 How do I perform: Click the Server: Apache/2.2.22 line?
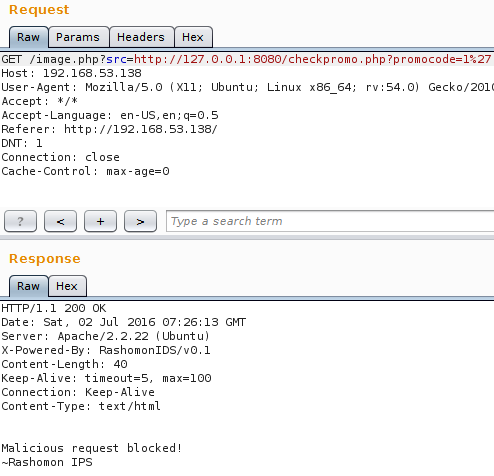[x=106, y=336]
